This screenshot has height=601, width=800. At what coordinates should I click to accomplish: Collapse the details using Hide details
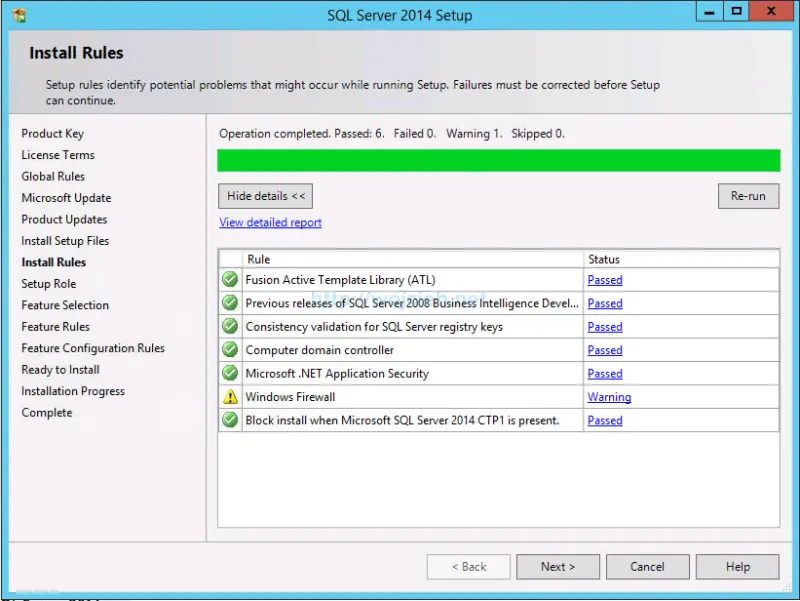(264, 196)
